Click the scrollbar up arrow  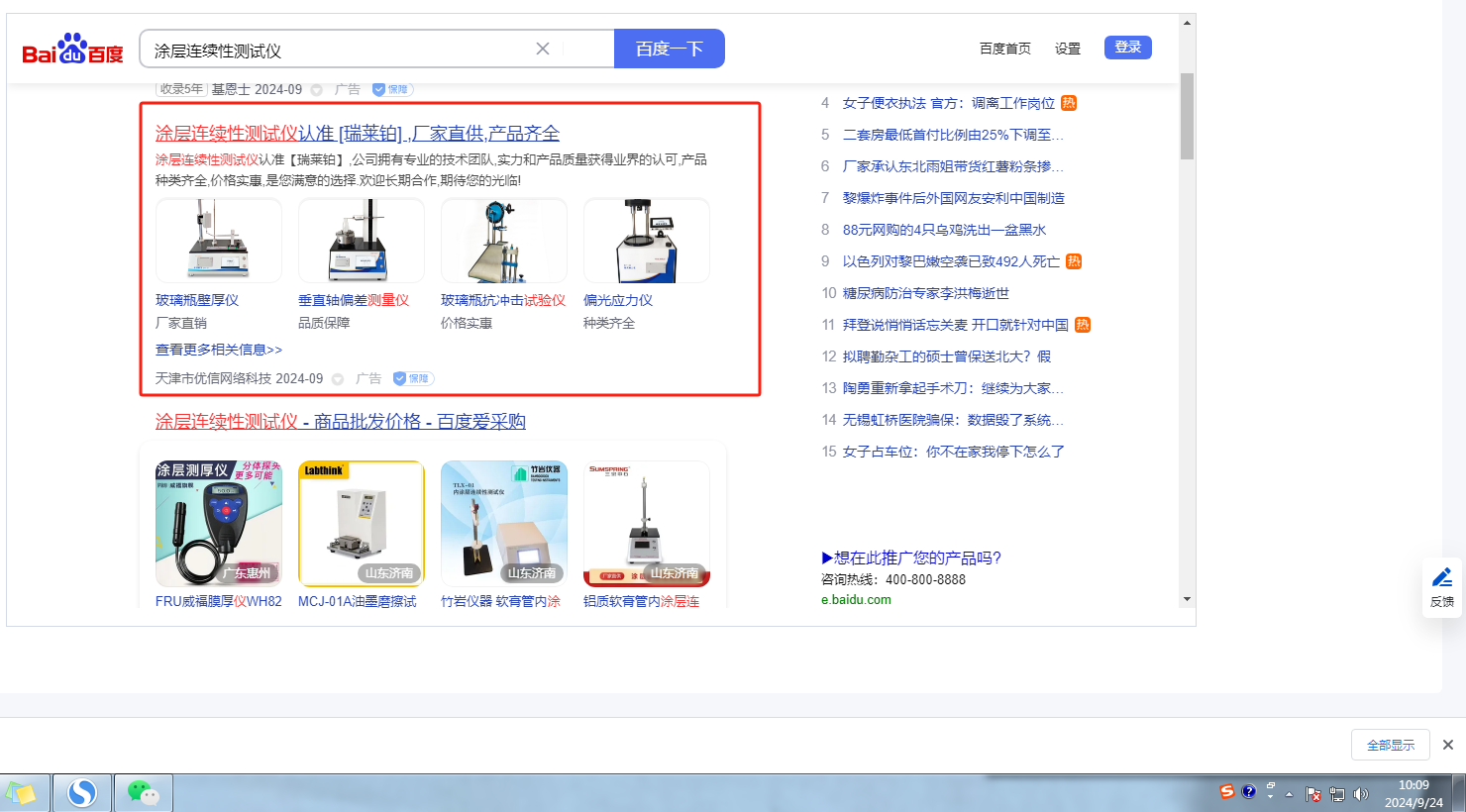1187,23
